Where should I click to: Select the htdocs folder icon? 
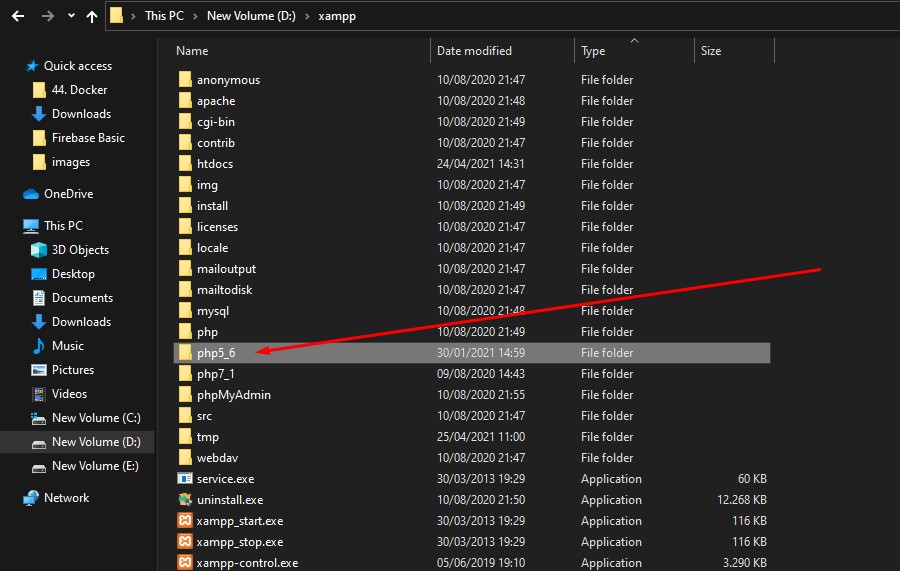(185, 164)
